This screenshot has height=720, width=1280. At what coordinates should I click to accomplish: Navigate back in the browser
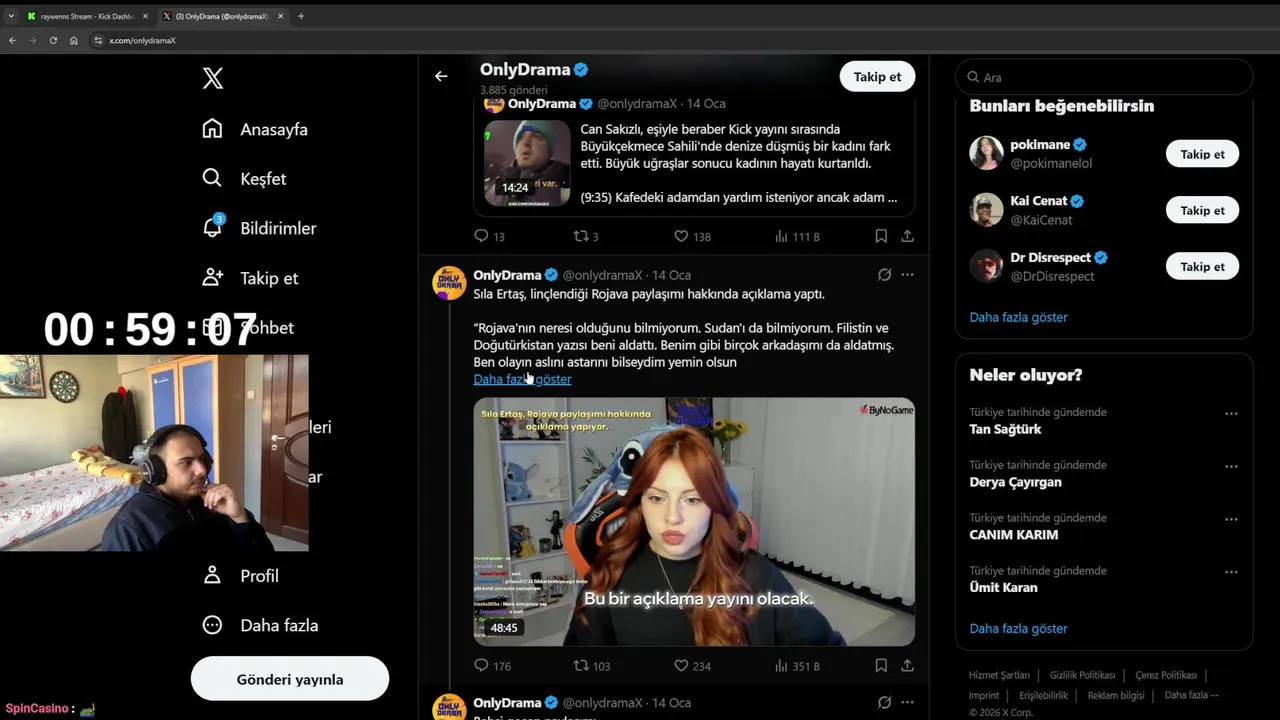tap(12, 40)
